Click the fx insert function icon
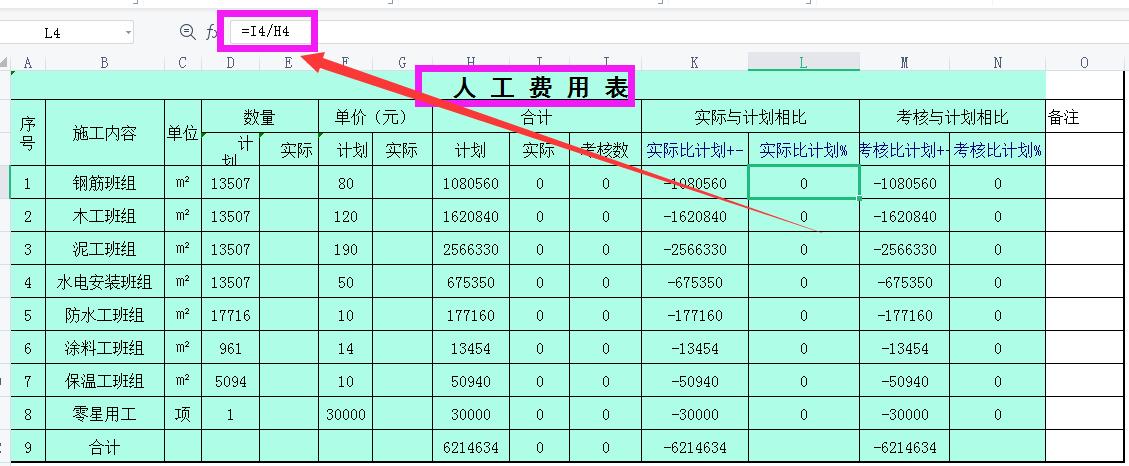This screenshot has height=466, width=1129. click(x=210, y=32)
